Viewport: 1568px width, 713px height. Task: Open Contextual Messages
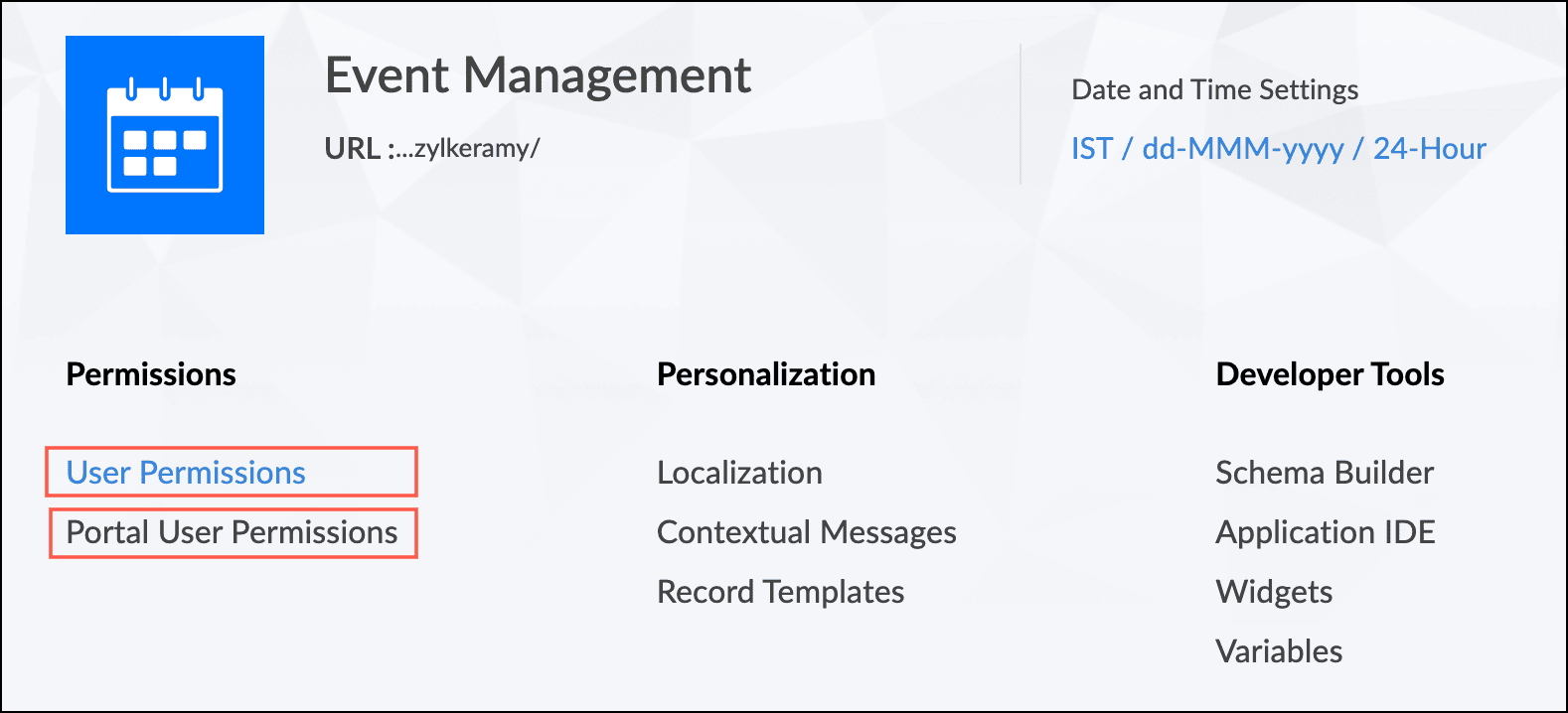coord(806,532)
